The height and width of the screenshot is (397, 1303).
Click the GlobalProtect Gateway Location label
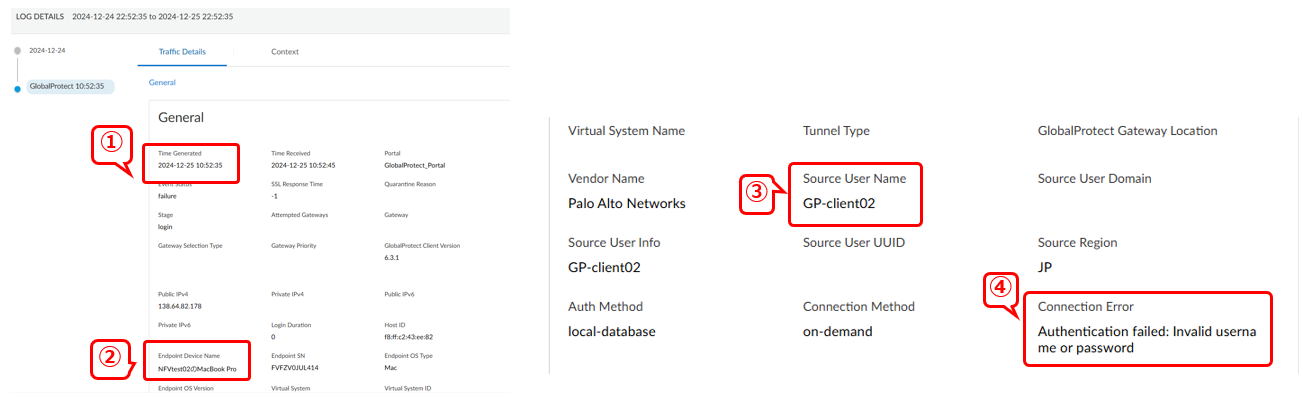coord(1128,131)
